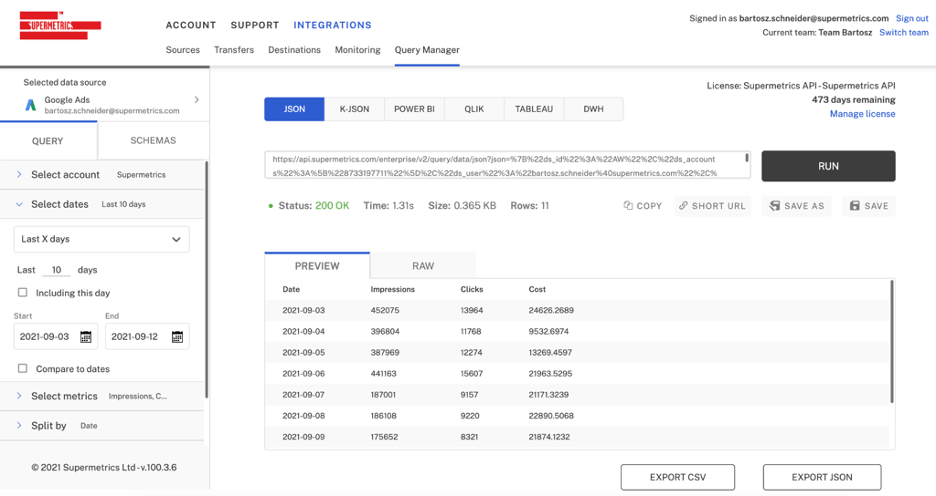Viewport: 936px width, 496px height.
Task: Click the Save As icon button
Action: [x=775, y=206]
